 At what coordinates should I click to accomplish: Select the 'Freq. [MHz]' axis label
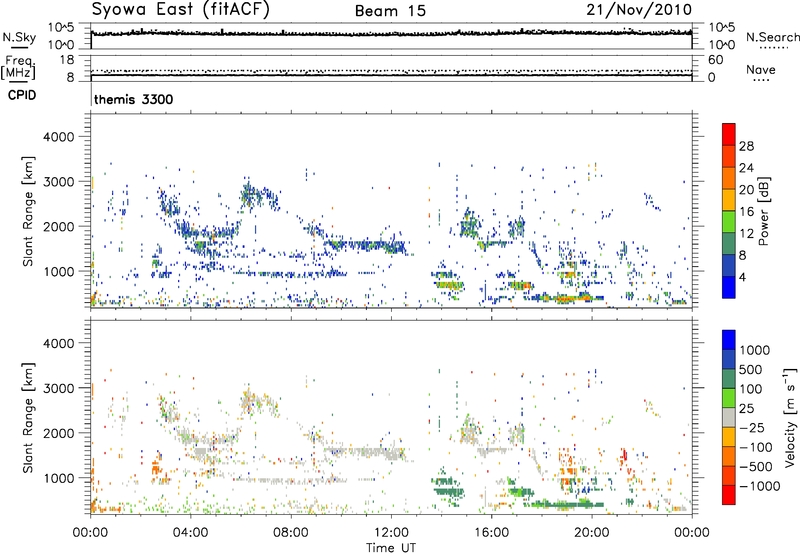(18, 67)
